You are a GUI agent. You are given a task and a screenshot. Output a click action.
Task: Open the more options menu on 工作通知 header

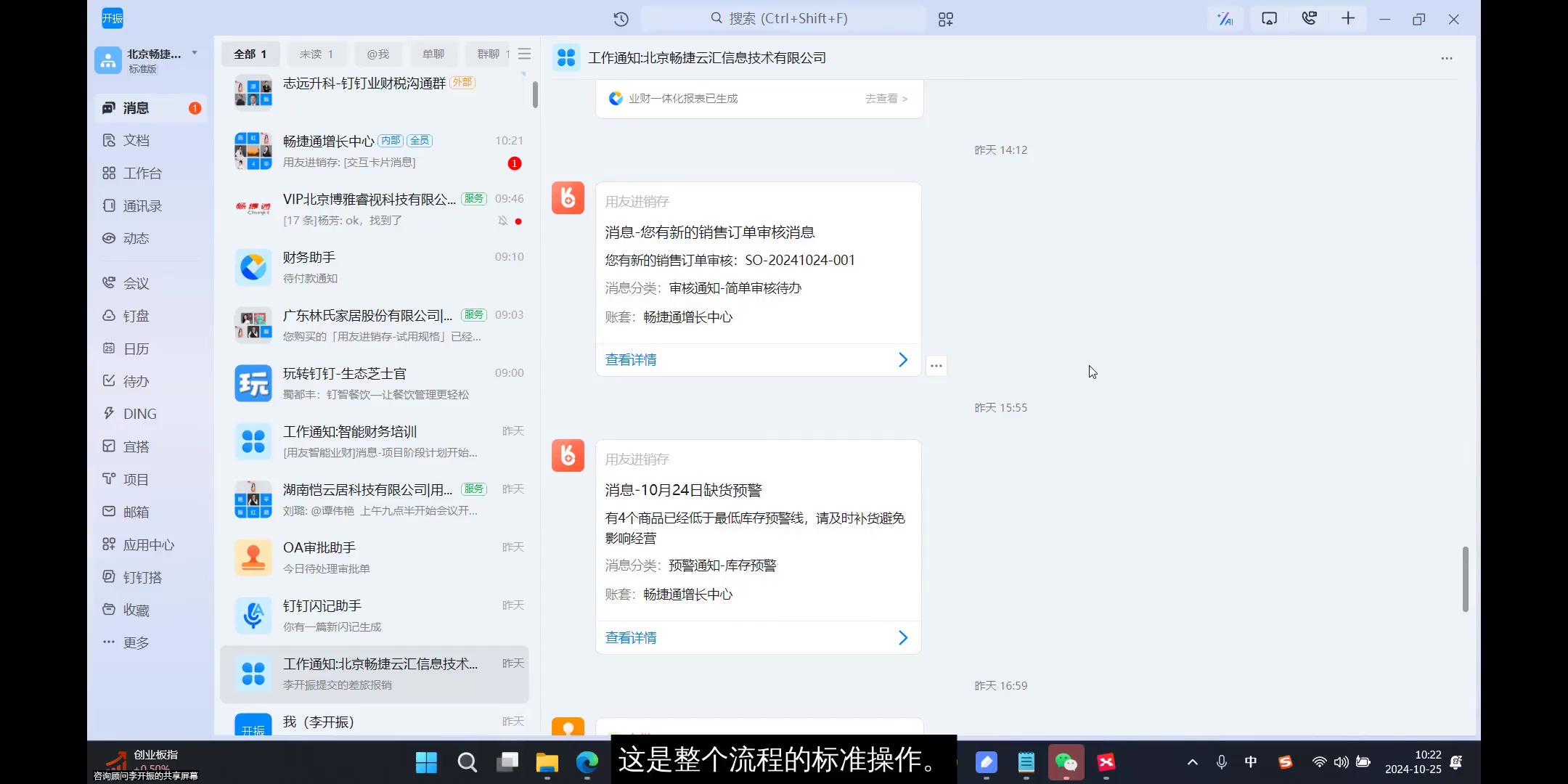pos(1447,58)
